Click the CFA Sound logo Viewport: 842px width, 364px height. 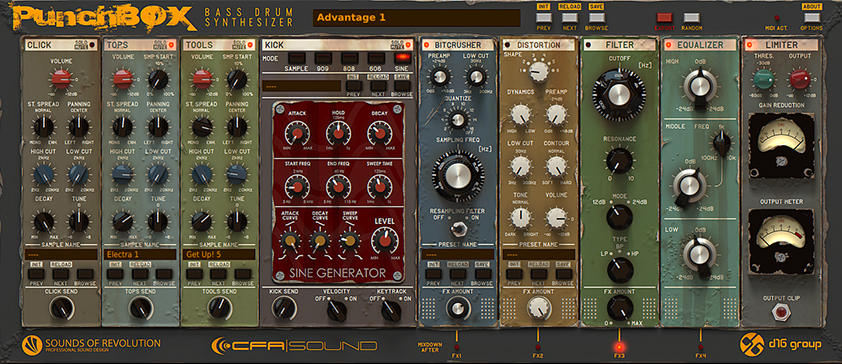click(x=294, y=345)
